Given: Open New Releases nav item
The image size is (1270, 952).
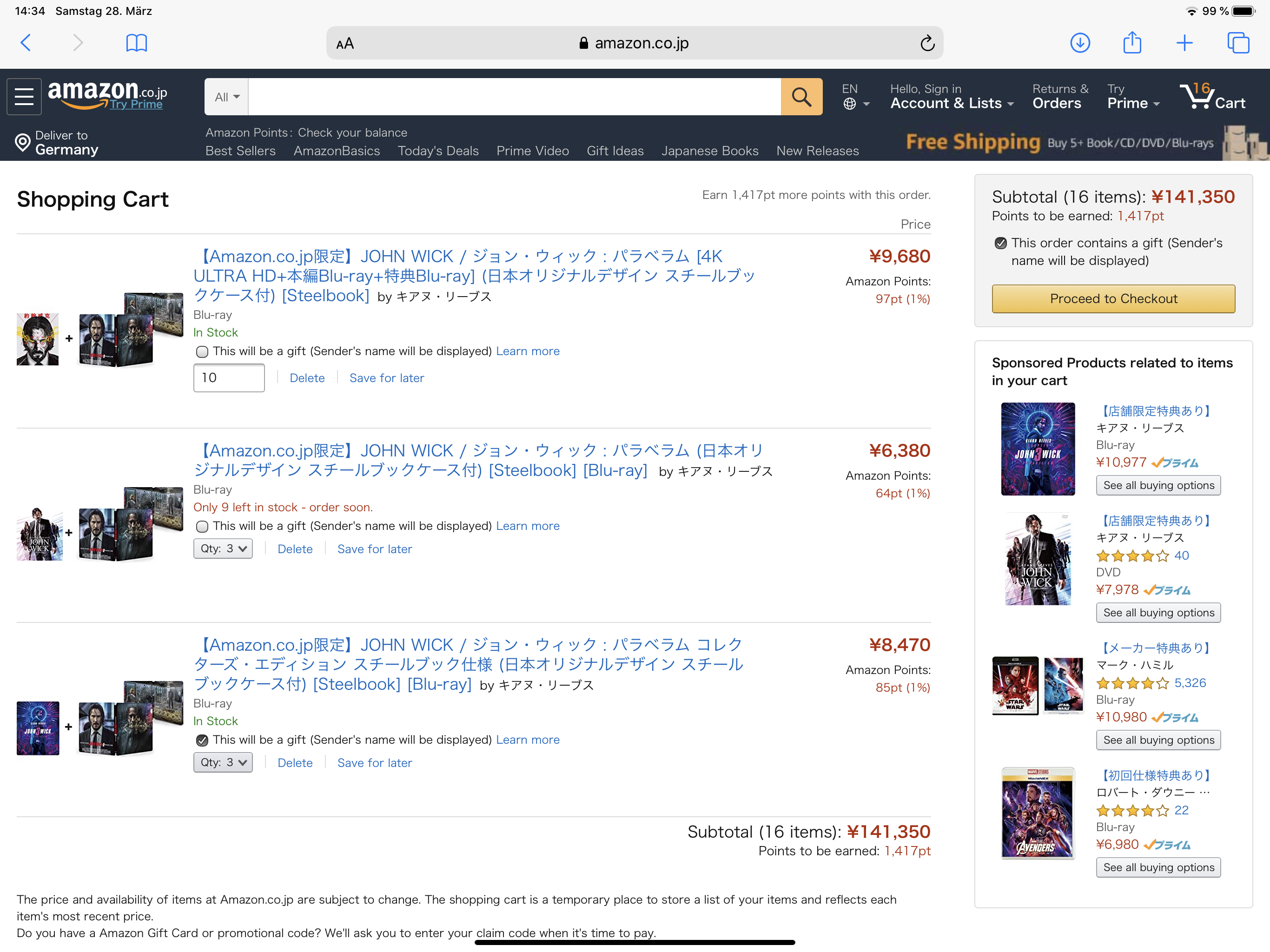Looking at the screenshot, I should 818,151.
